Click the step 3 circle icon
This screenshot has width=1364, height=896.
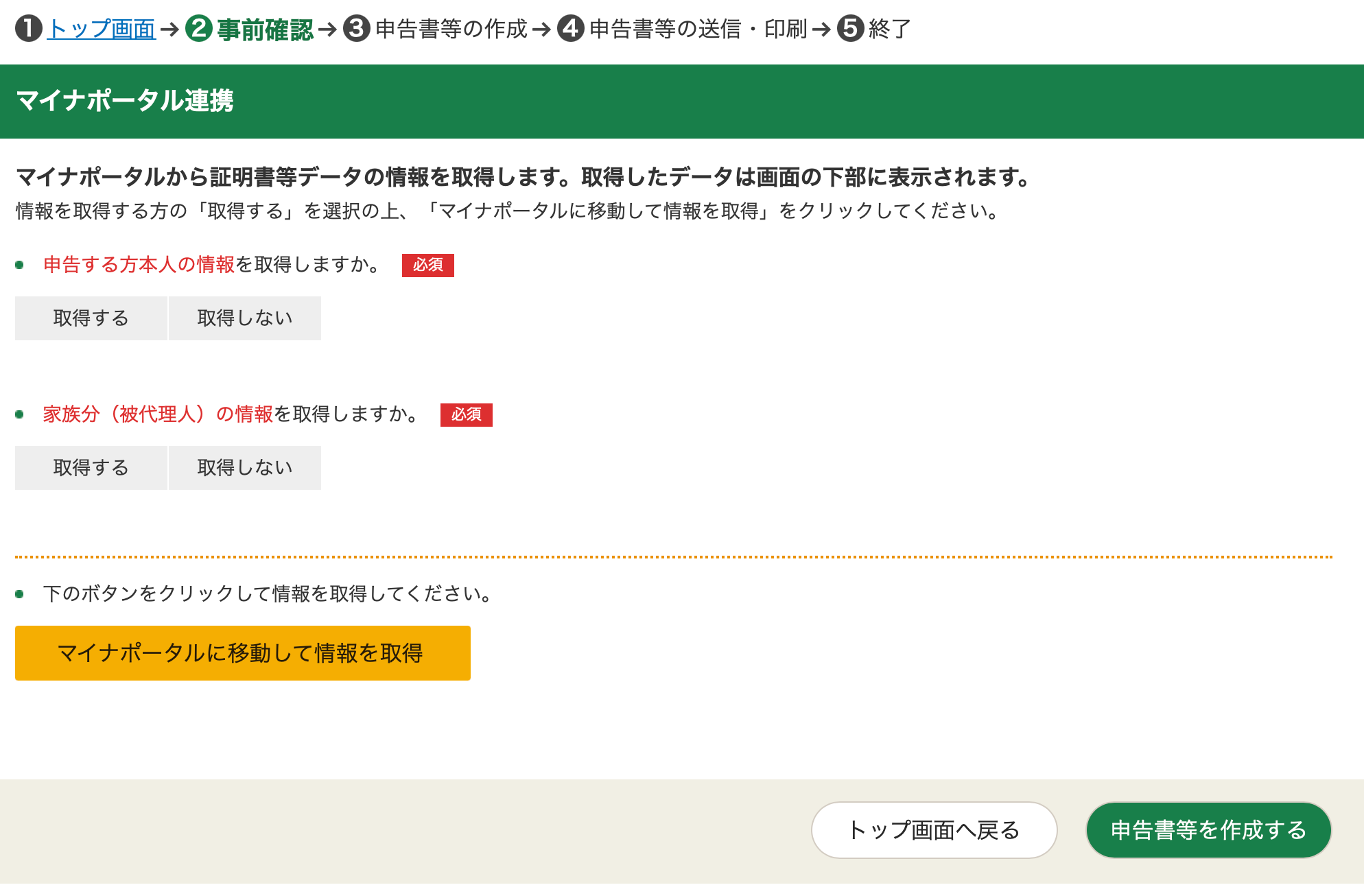tap(357, 29)
